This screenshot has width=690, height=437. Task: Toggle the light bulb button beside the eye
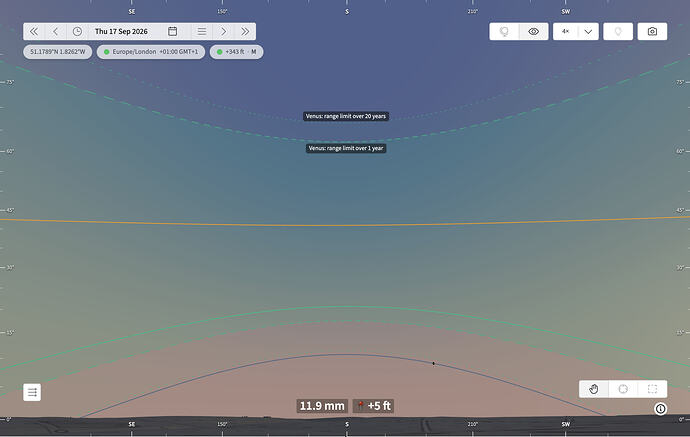504,32
